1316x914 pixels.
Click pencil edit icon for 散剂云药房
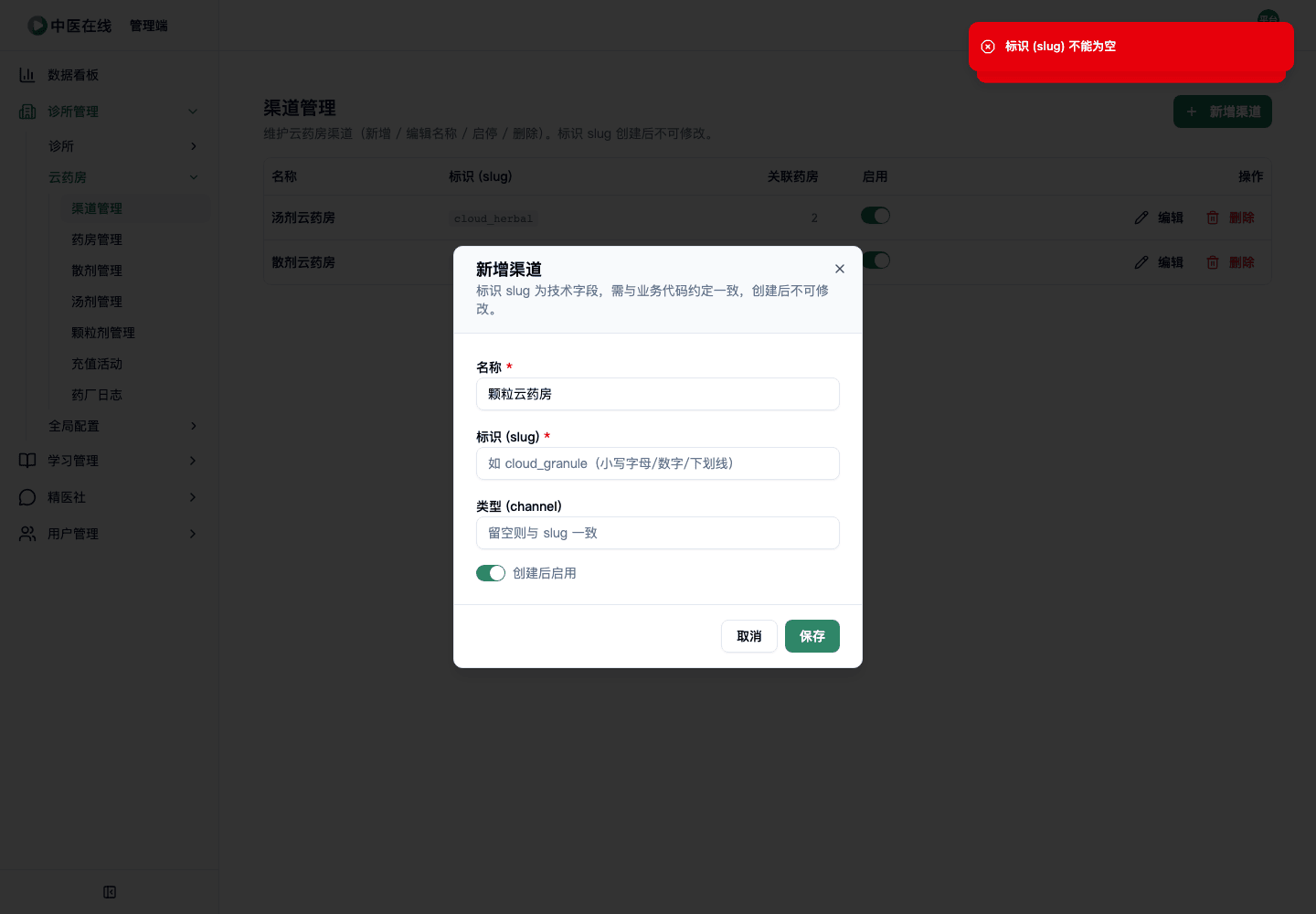point(1141,262)
